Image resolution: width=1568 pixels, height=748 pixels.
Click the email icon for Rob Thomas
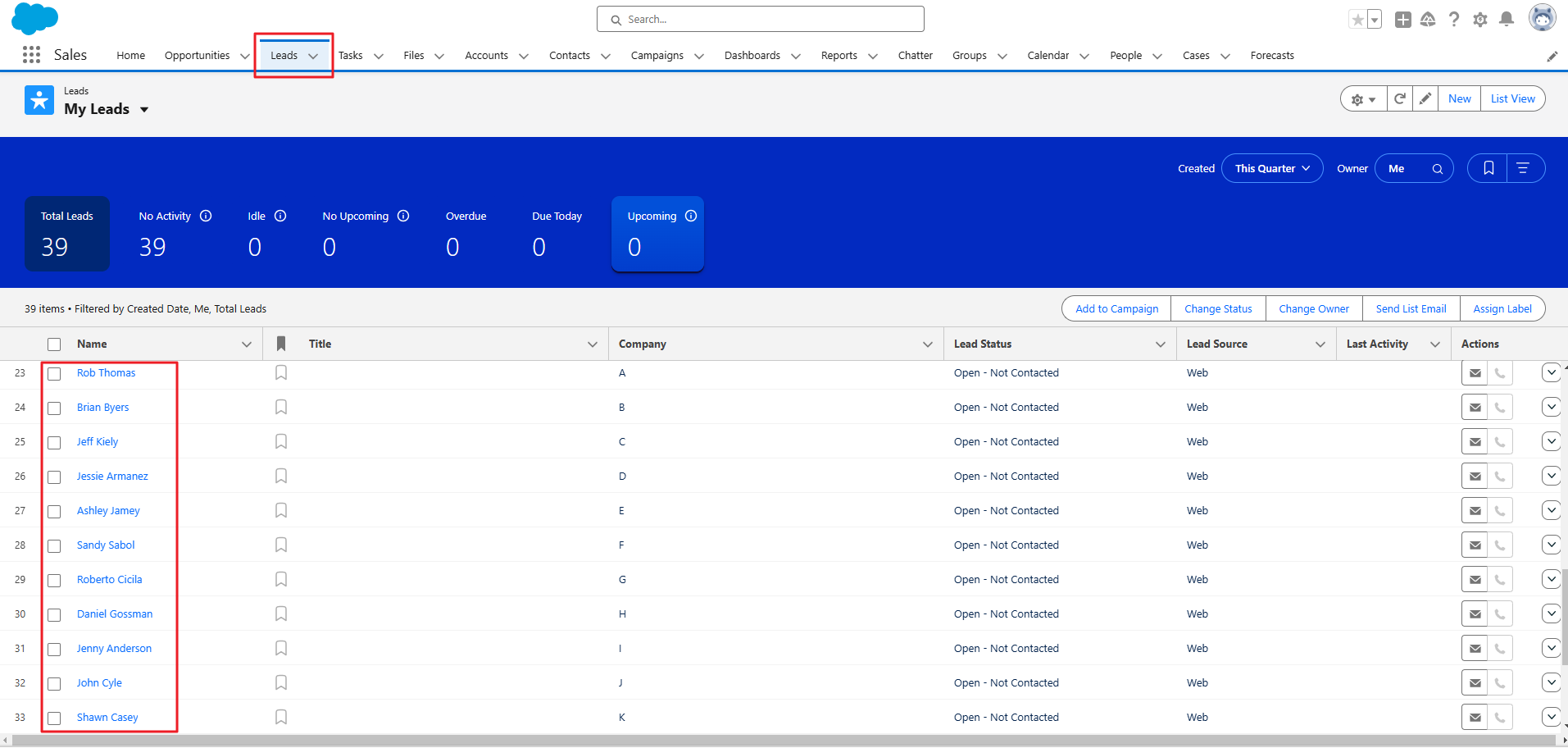click(1475, 373)
